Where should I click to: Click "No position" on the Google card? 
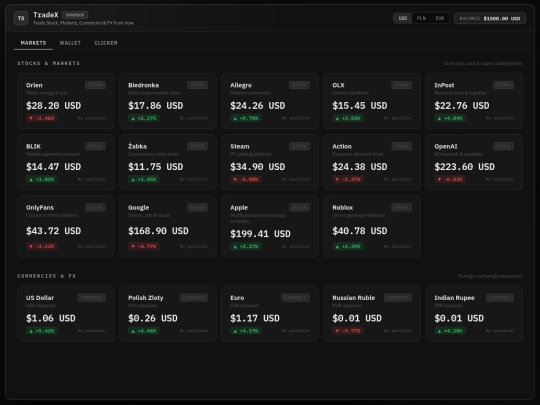pyautogui.click(x=194, y=246)
